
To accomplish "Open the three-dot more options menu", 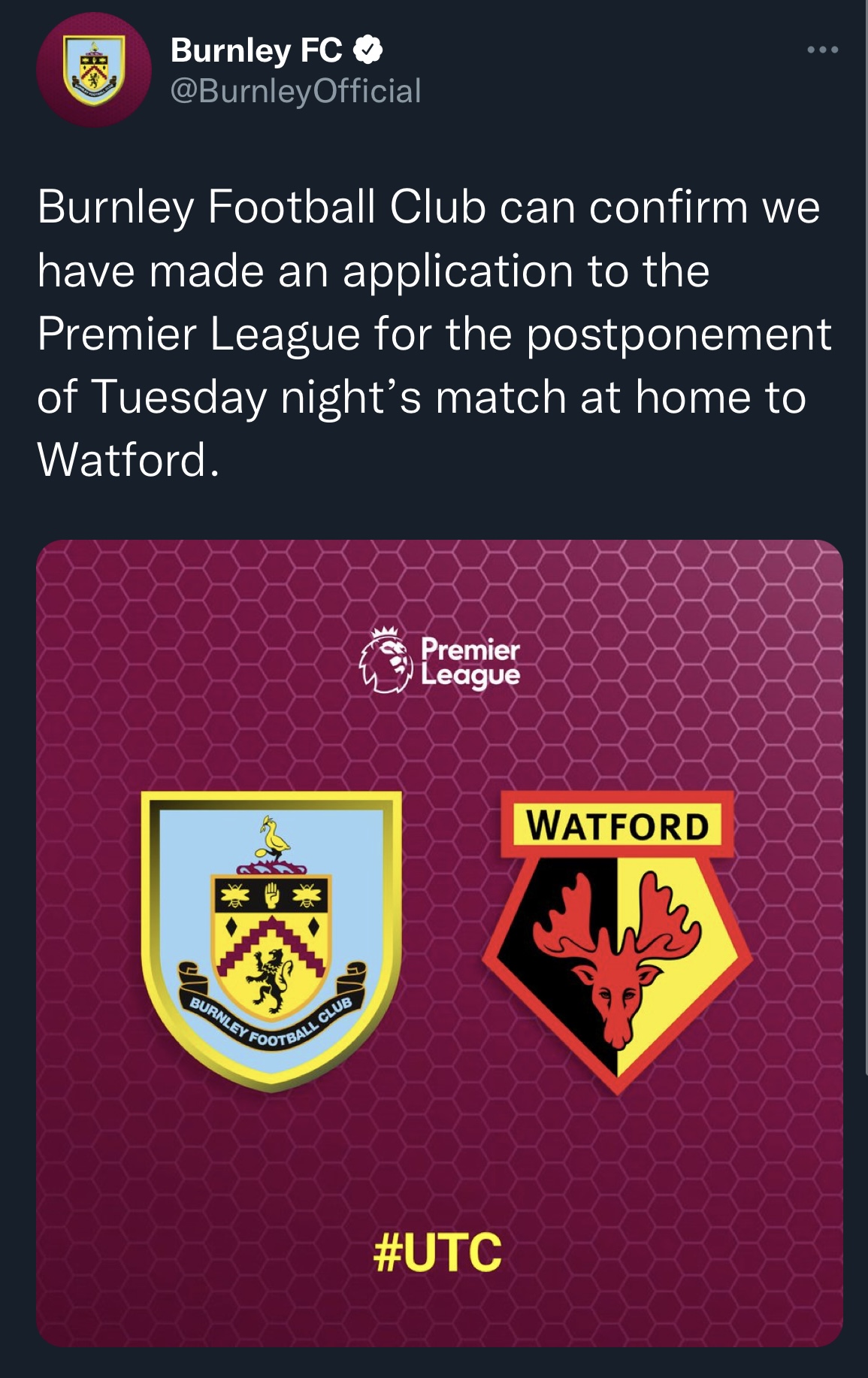I will point(822,50).
